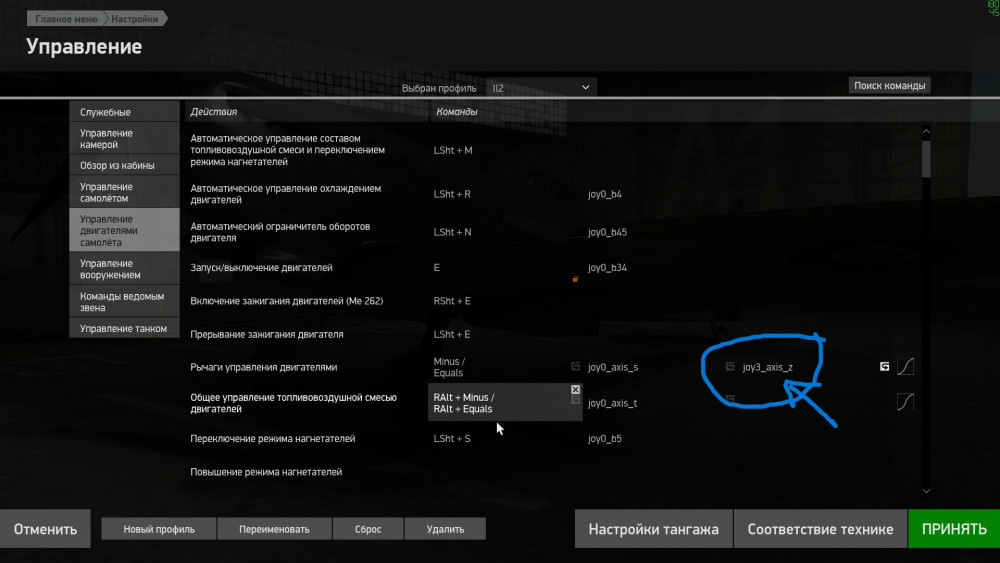Select Включение зажигания двигателей (Me 262) action
Screen dimensions: 1000x563
pyautogui.click(x=286, y=301)
